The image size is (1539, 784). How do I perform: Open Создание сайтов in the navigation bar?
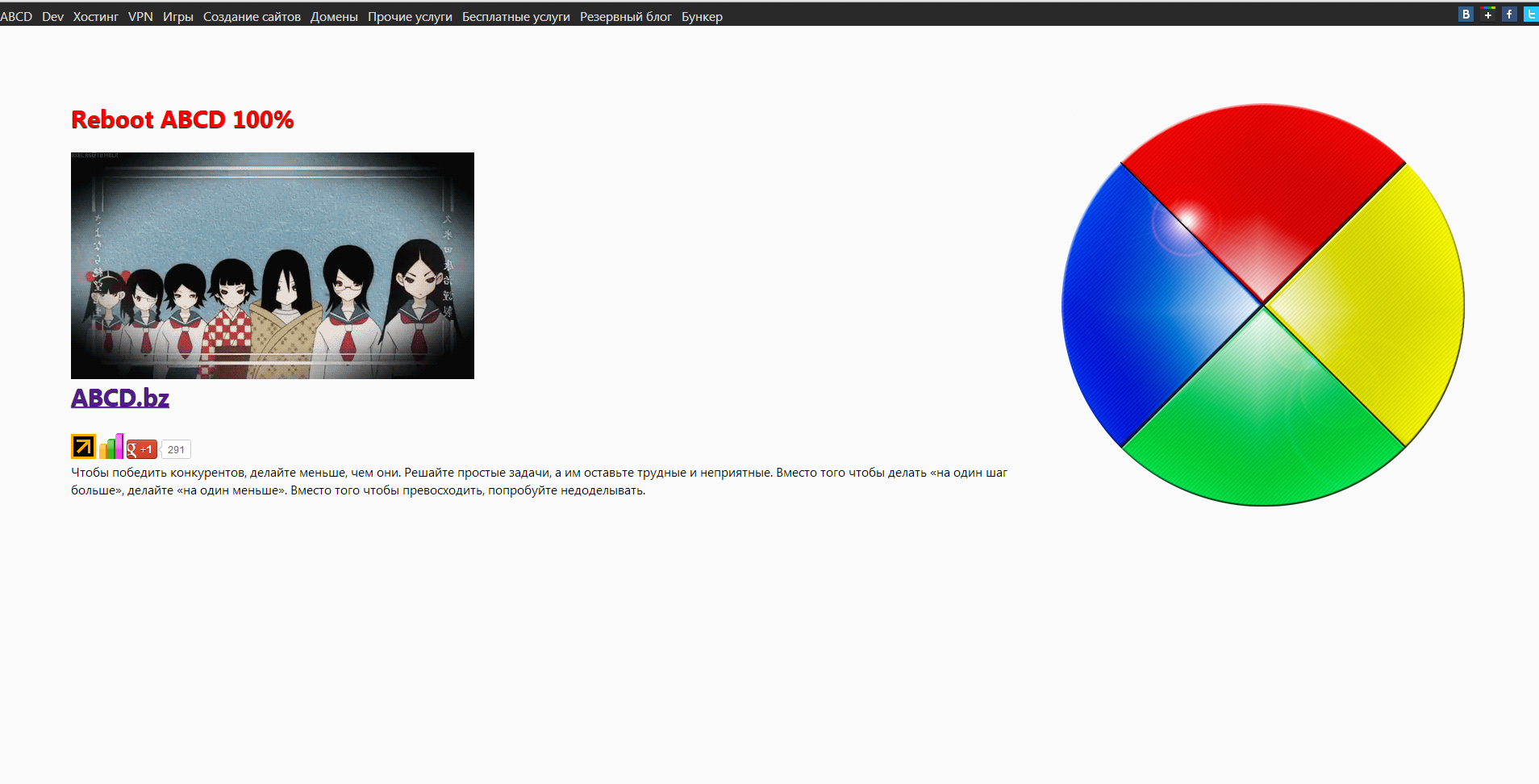click(252, 17)
